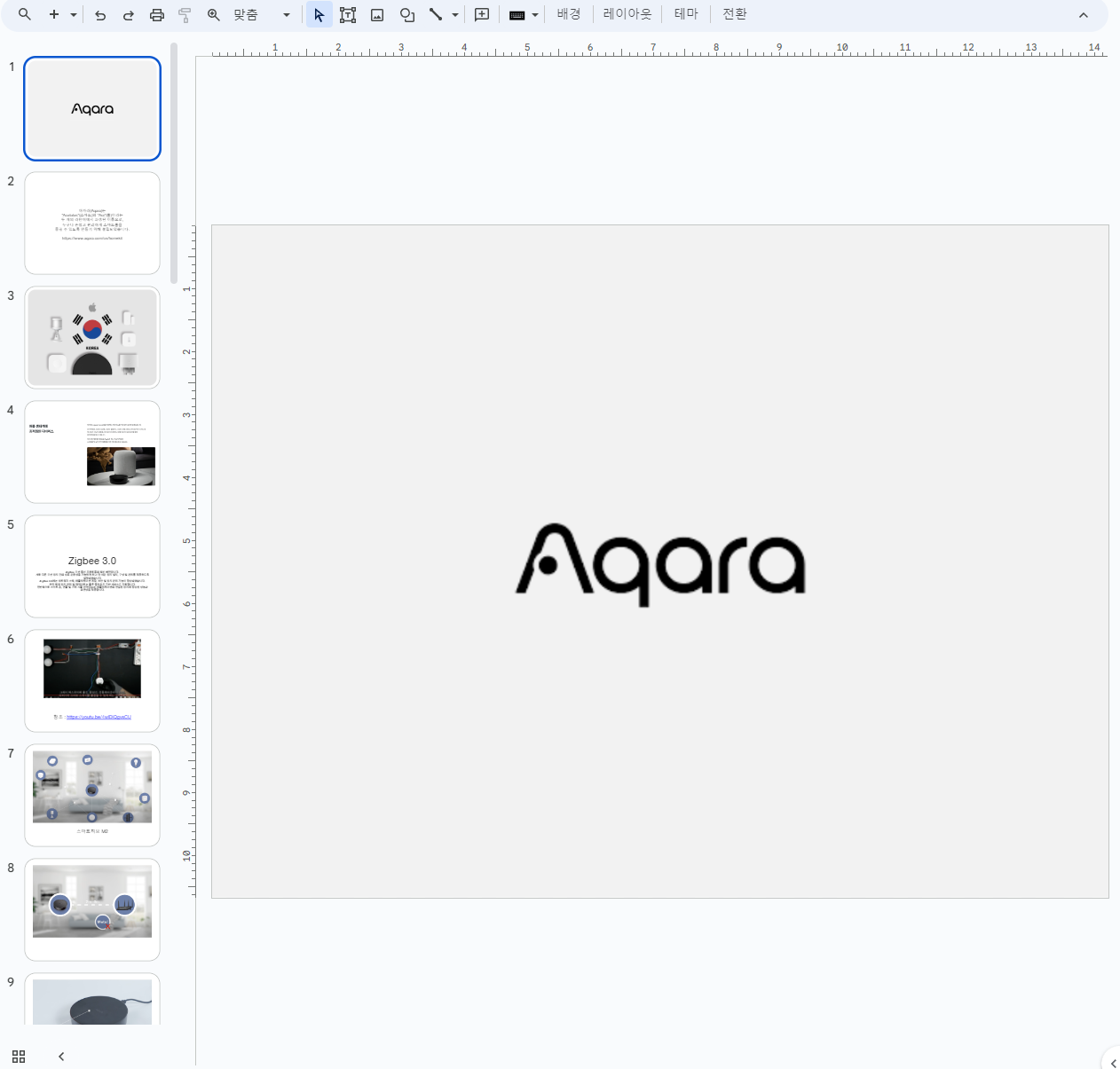Screen dimensions: 1120x1069
Task: Select slide 1 Aqara thumbnail
Action: (92, 109)
